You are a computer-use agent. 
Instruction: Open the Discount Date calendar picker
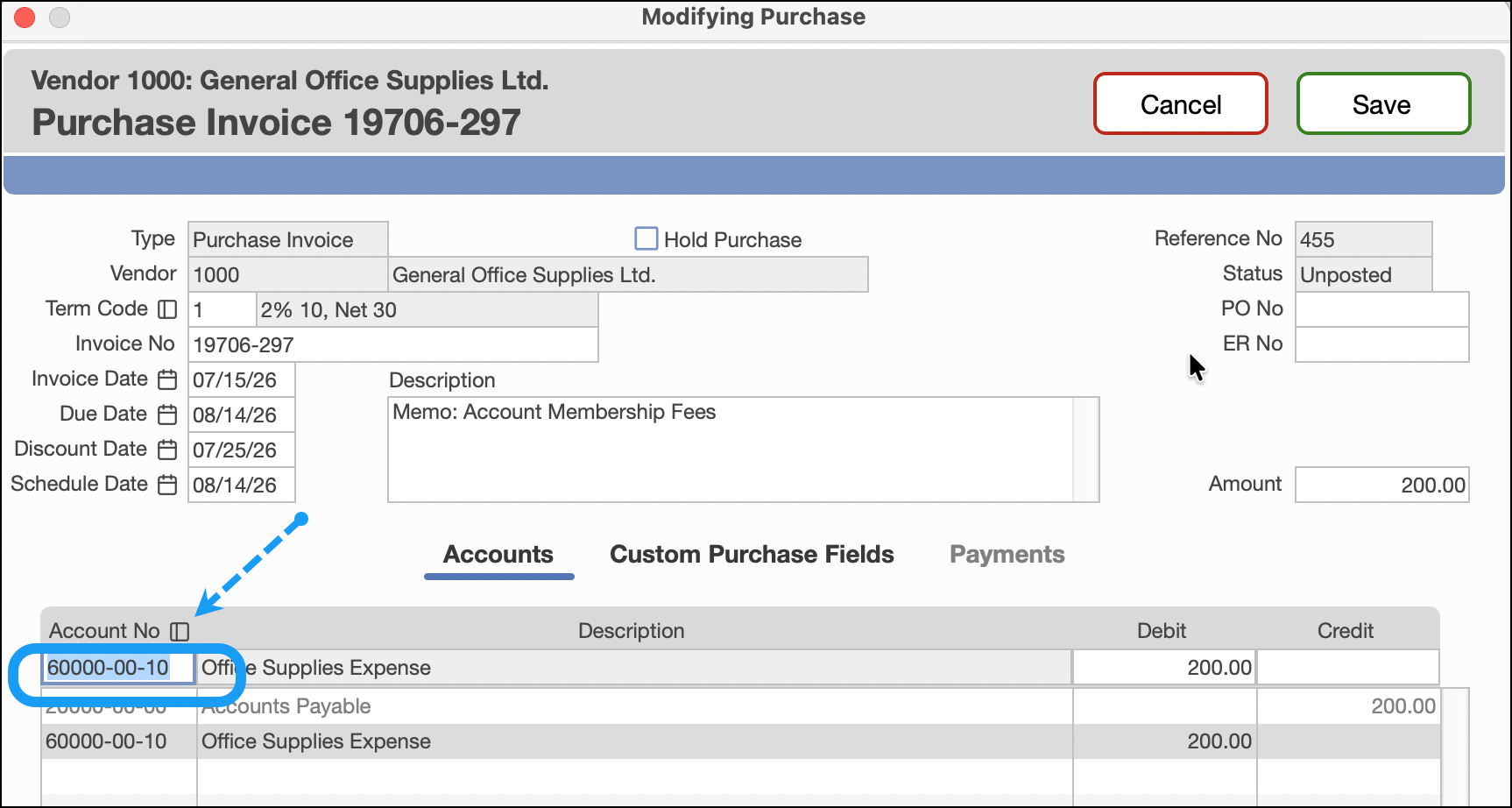coord(167,450)
